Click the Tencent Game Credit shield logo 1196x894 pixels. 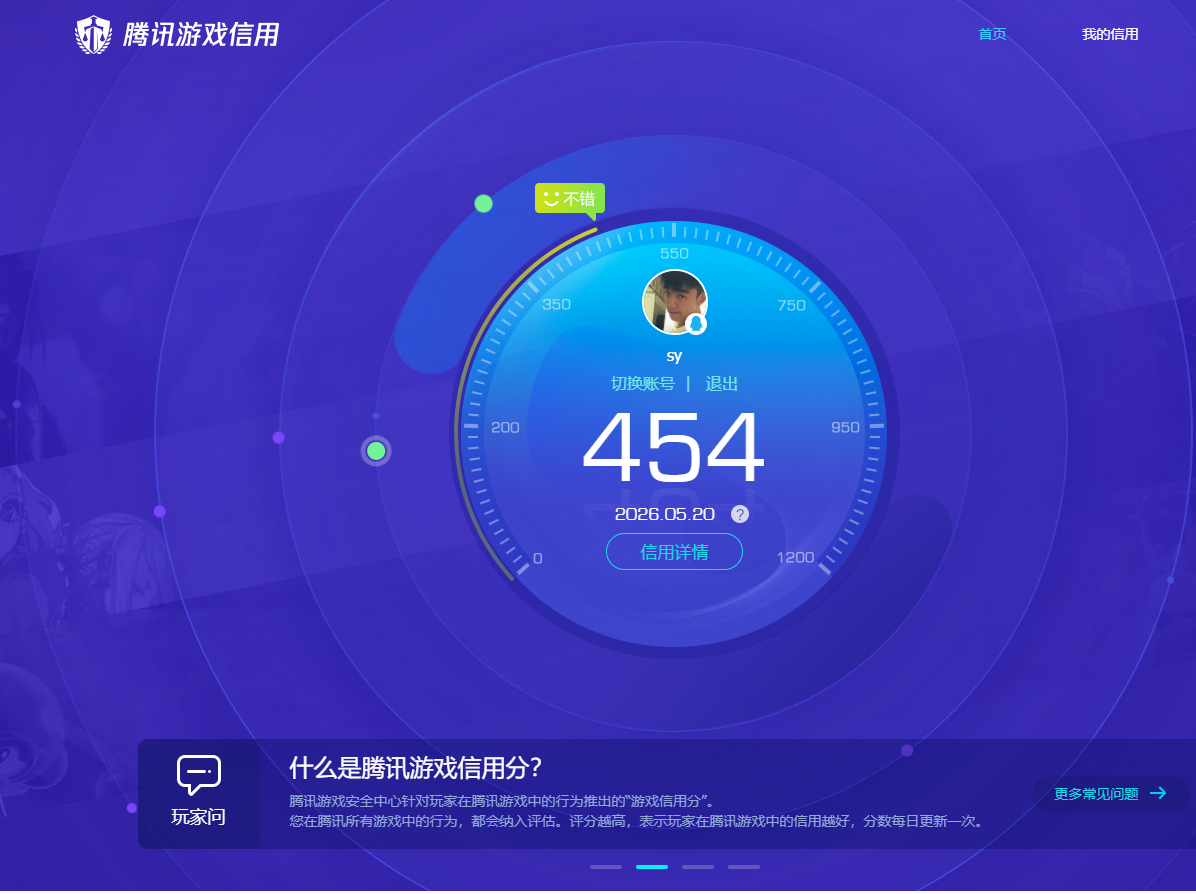(93, 34)
